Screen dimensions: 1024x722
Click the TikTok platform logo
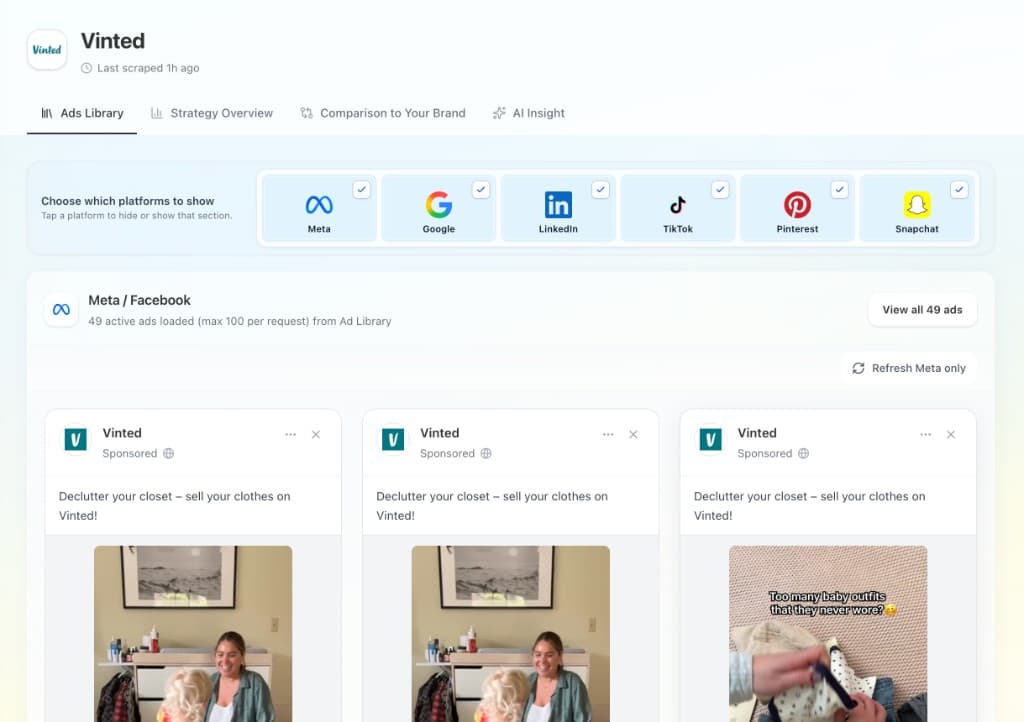click(678, 205)
